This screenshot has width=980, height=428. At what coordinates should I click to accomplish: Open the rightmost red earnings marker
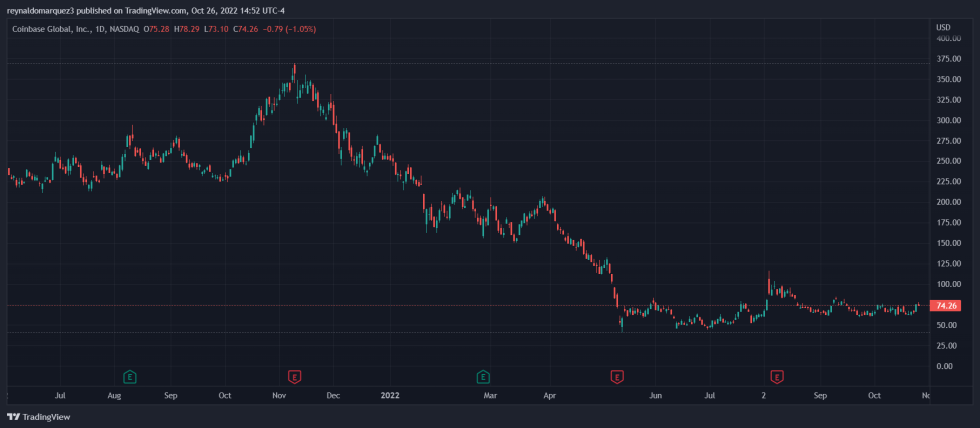click(x=776, y=376)
